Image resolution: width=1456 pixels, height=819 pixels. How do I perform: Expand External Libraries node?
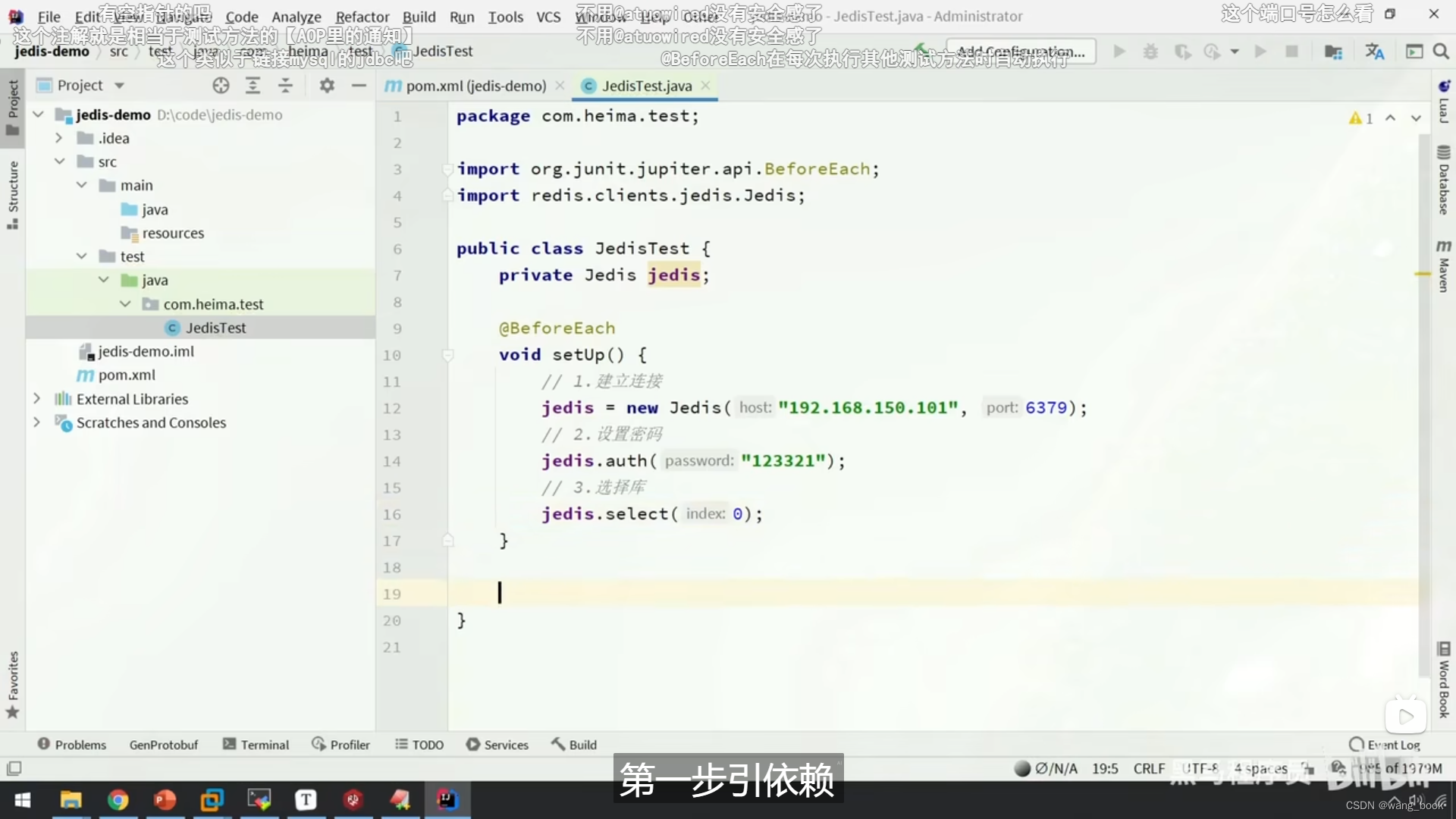(x=36, y=399)
